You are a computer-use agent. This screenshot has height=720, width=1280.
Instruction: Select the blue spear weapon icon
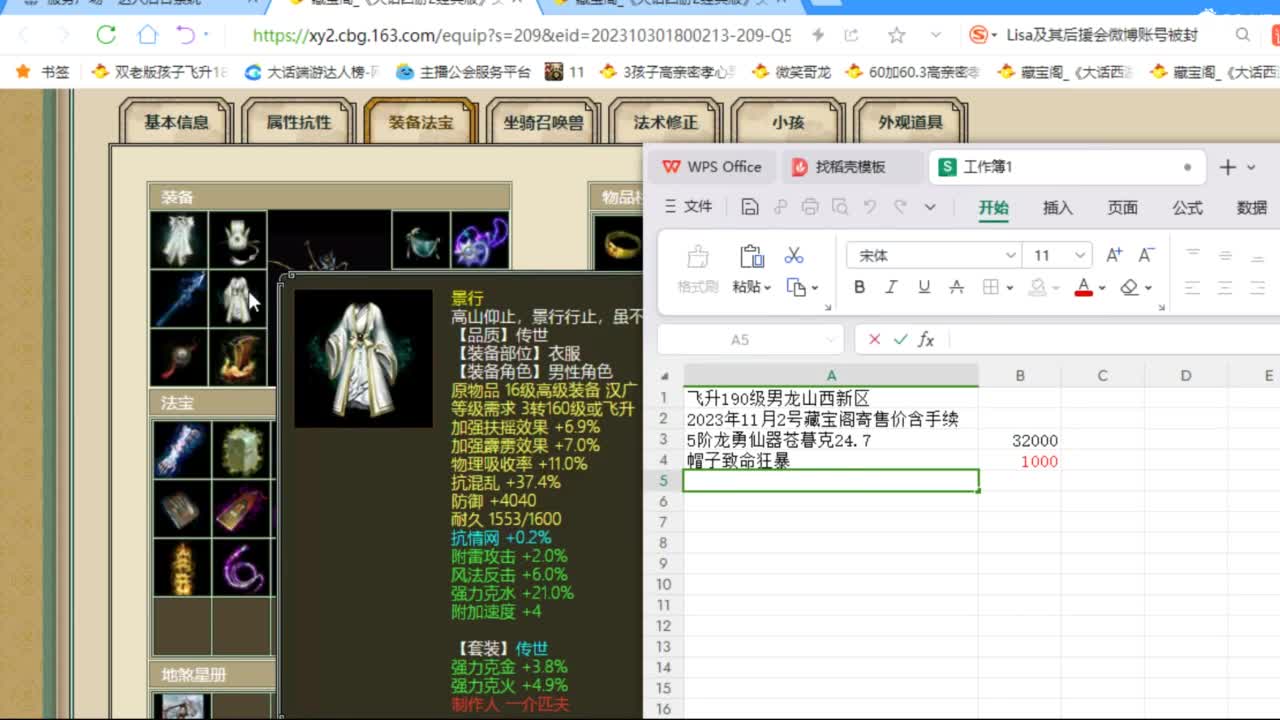click(179, 298)
